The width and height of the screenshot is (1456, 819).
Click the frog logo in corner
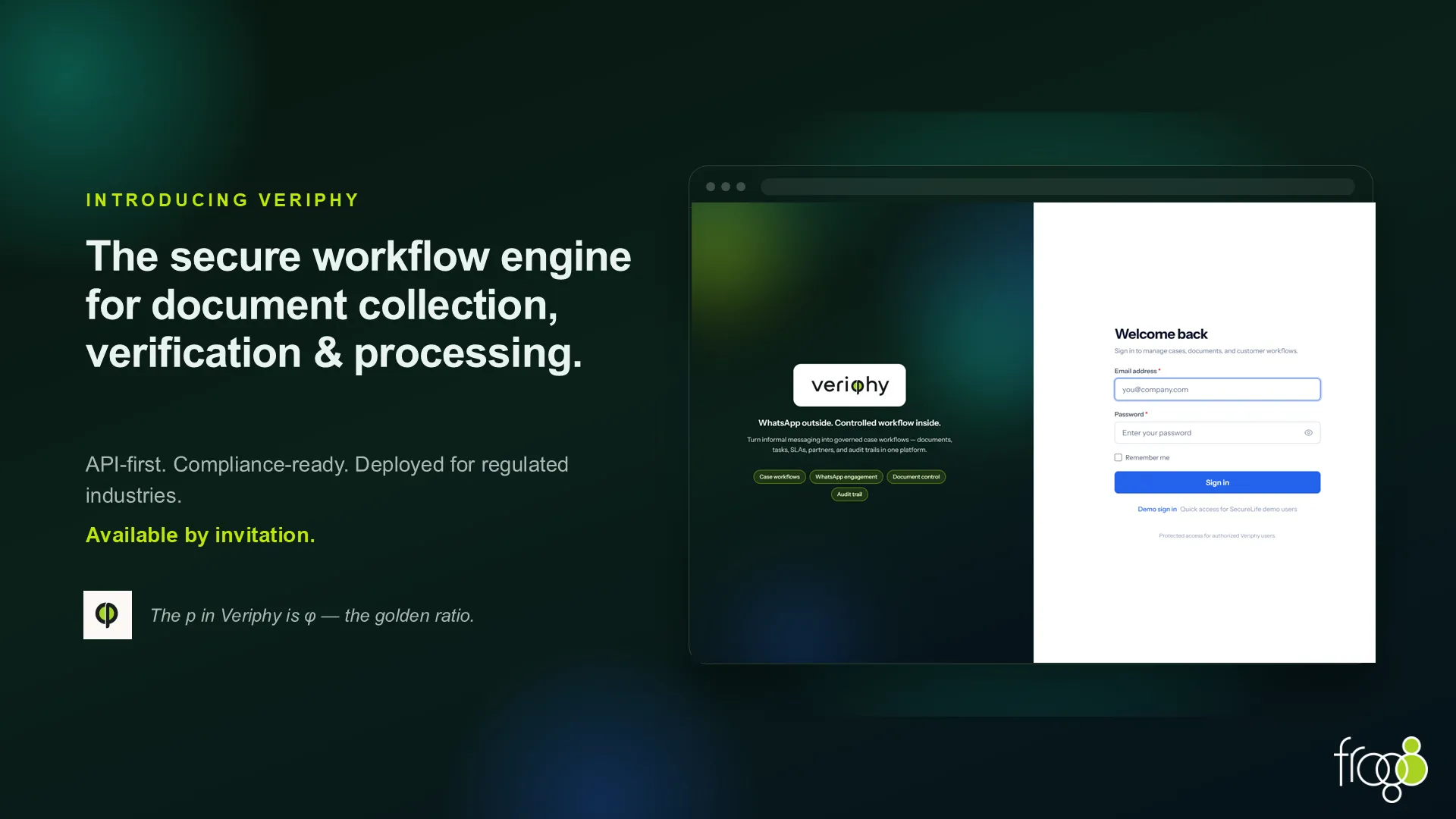click(x=1380, y=769)
